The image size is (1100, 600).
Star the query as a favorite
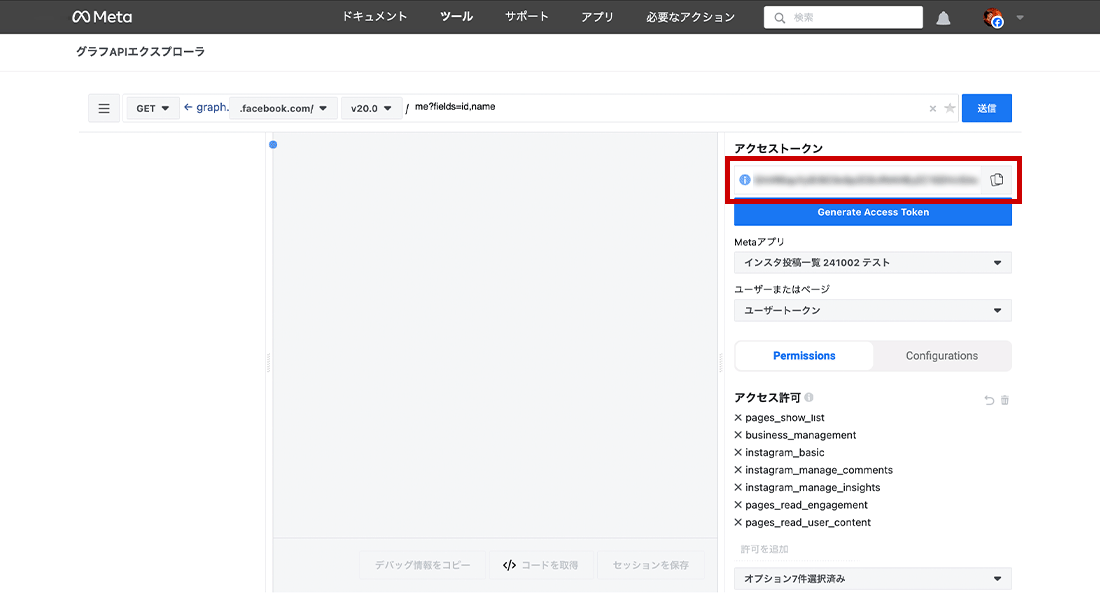[949, 108]
